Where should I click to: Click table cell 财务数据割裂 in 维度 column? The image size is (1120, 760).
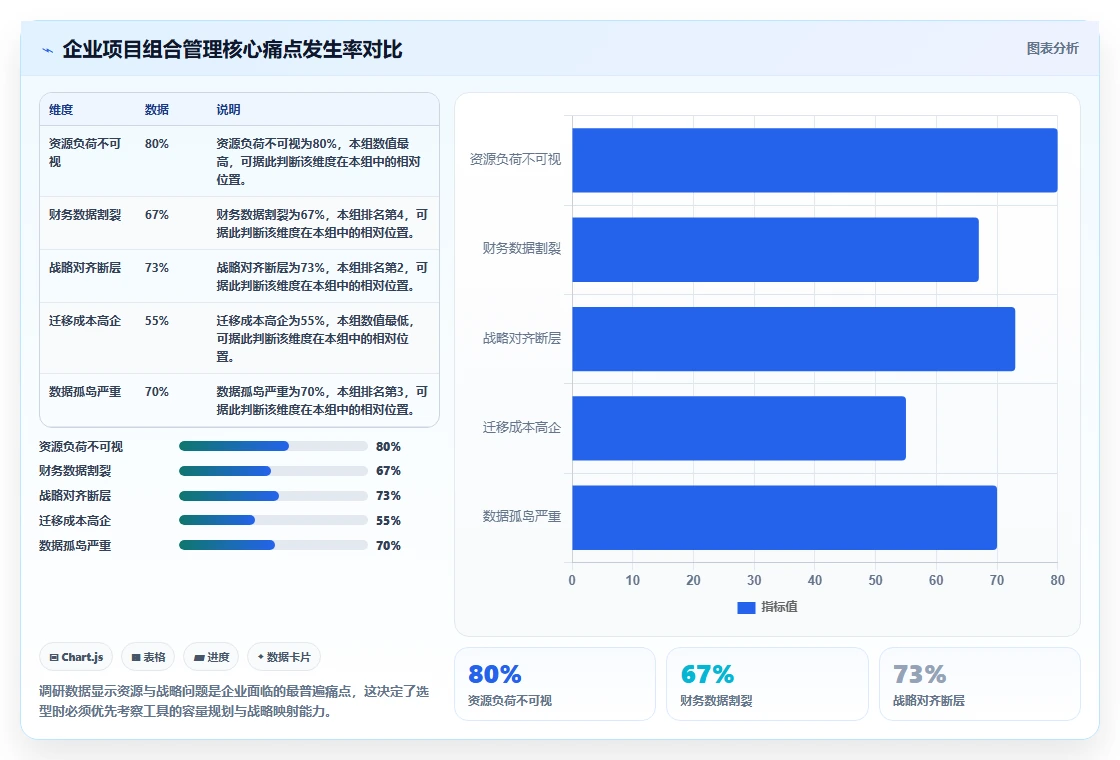85,214
